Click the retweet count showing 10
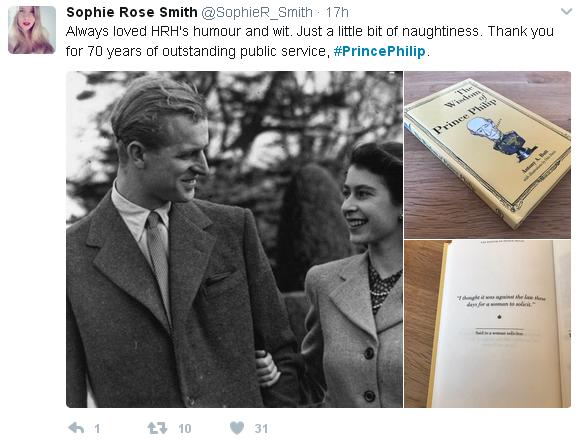The height and width of the screenshot is (441, 579). tap(185, 428)
